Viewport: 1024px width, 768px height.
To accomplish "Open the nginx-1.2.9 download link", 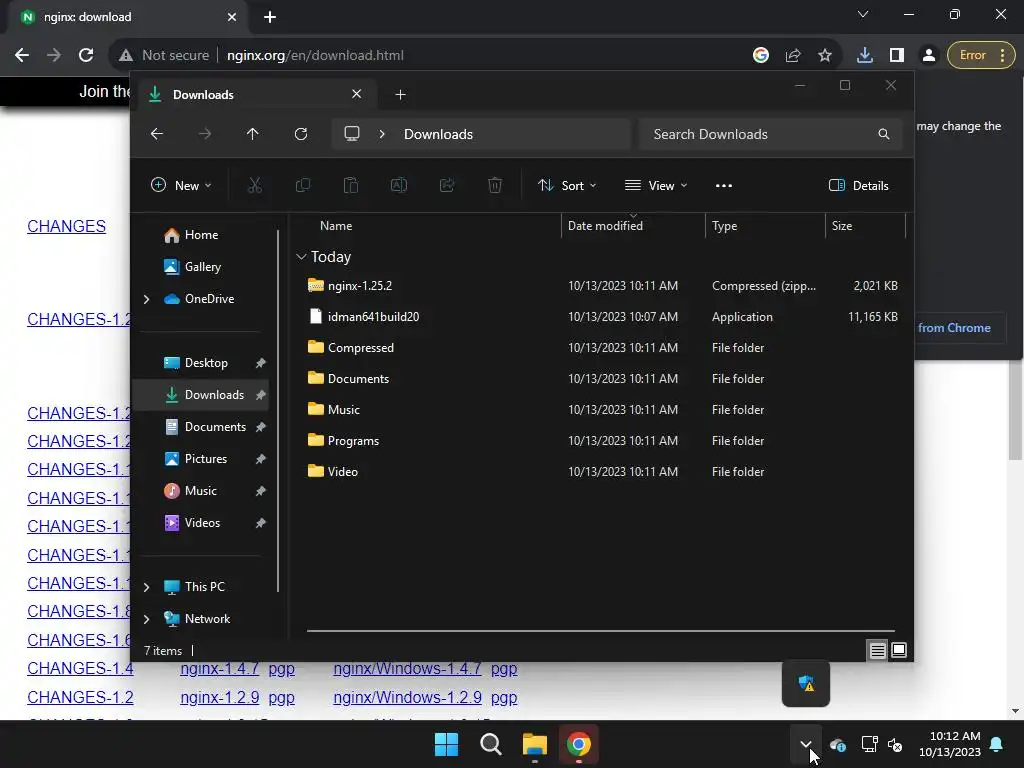I will click(x=219, y=697).
